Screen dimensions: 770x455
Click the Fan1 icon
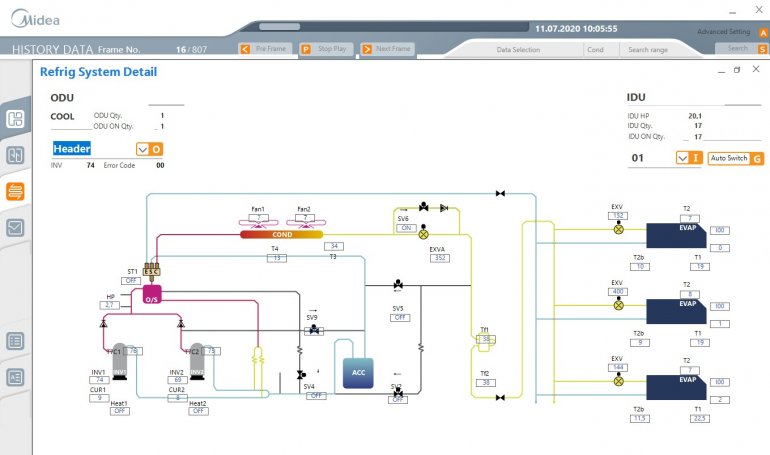(x=258, y=222)
